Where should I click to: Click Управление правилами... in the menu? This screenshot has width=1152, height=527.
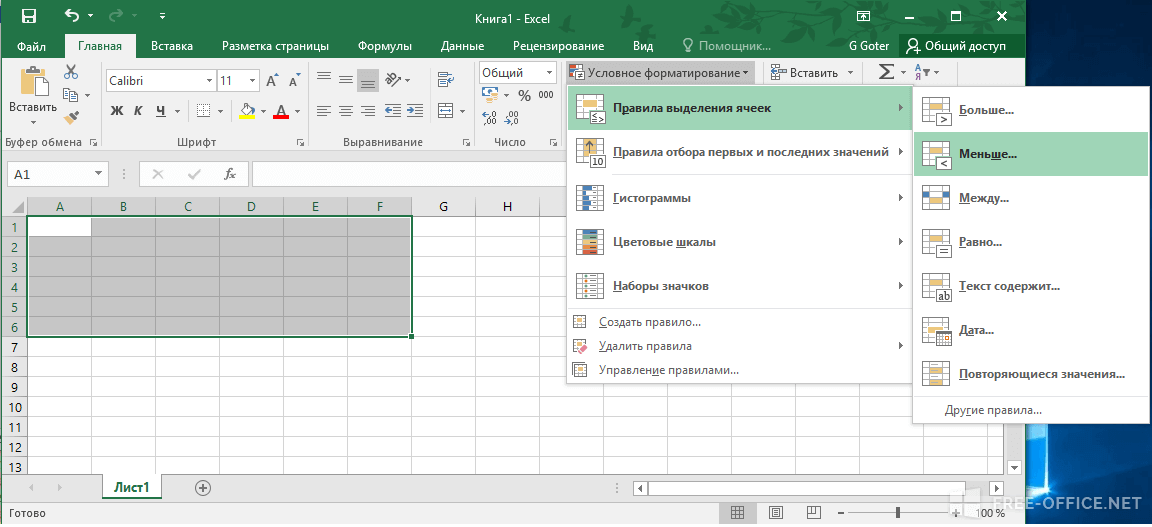pyautogui.click(x=740, y=370)
